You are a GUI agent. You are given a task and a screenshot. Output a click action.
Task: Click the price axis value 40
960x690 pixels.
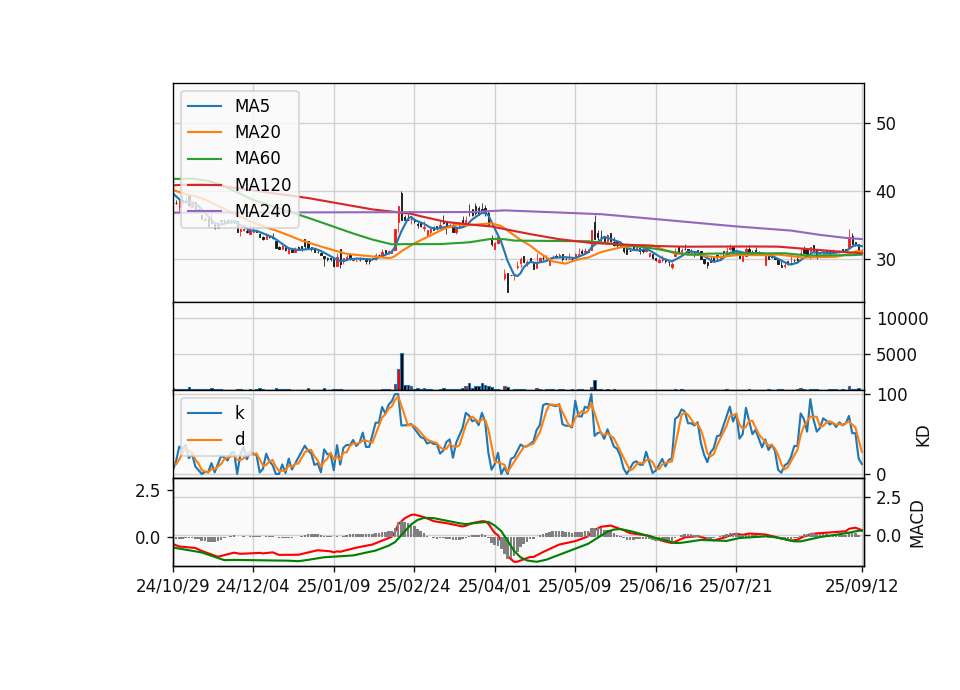click(886, 192)
